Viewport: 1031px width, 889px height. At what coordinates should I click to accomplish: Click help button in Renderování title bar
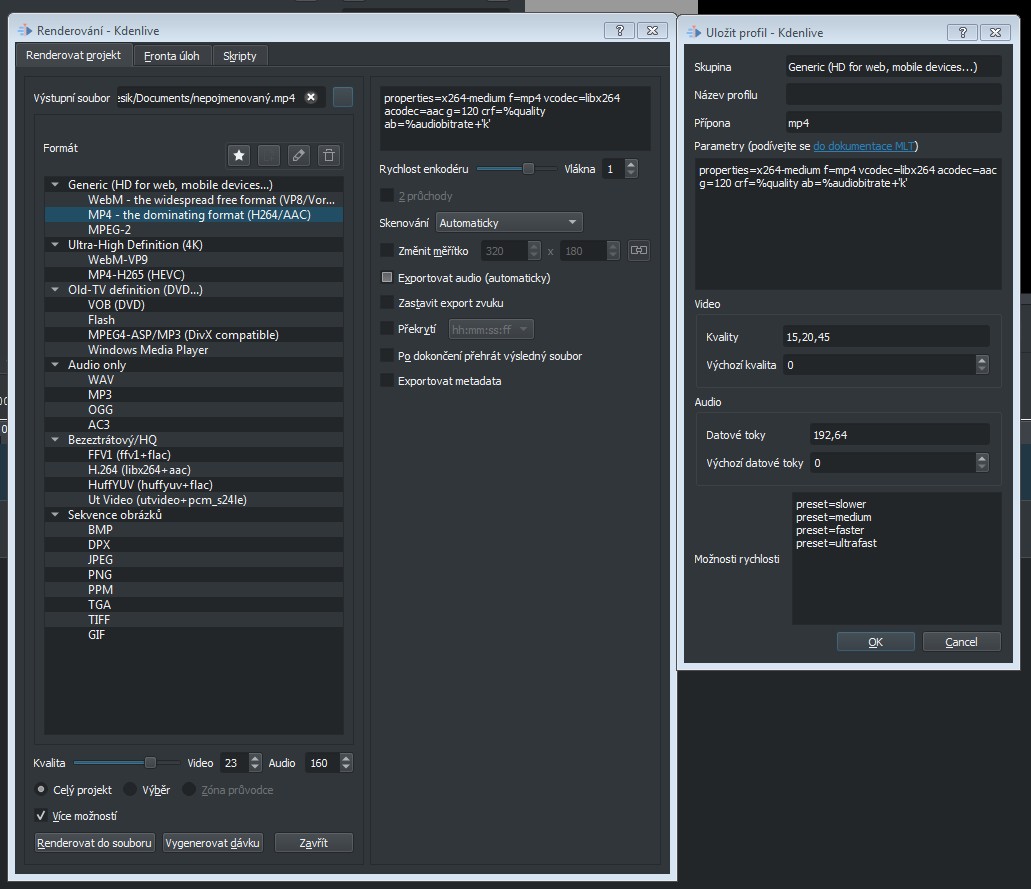tap(619, 31)
